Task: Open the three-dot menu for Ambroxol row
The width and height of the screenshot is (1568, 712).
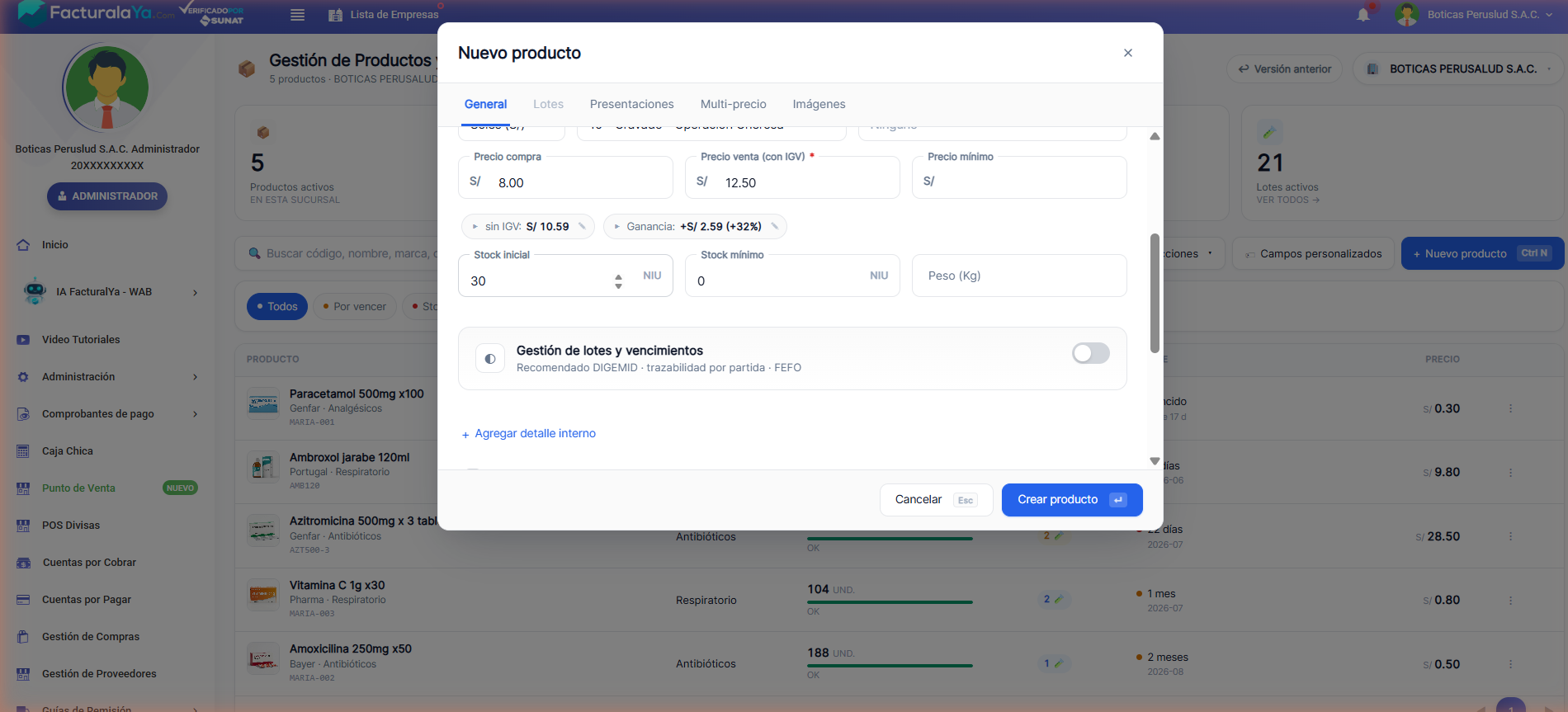Action: [x=1510, y=473]
